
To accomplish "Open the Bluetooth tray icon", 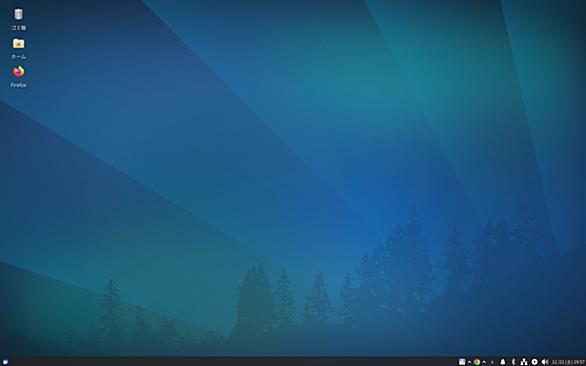I will [x=513, y=362].
